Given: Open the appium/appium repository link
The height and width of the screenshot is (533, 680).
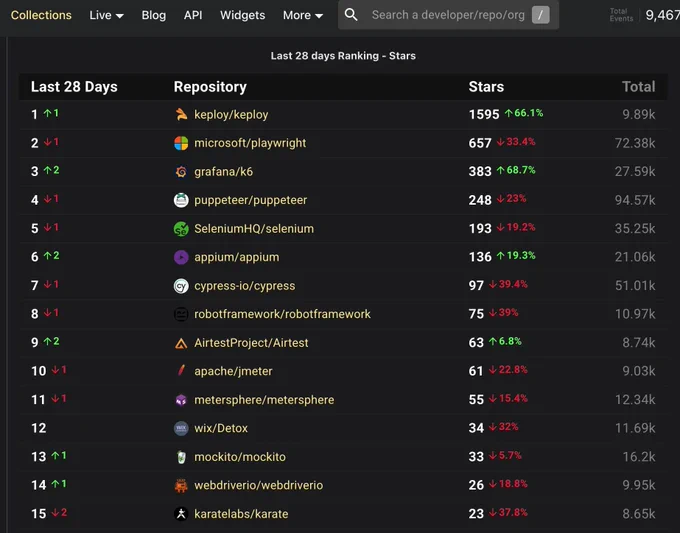Looking at the screenshot, I should pos(237,257).
